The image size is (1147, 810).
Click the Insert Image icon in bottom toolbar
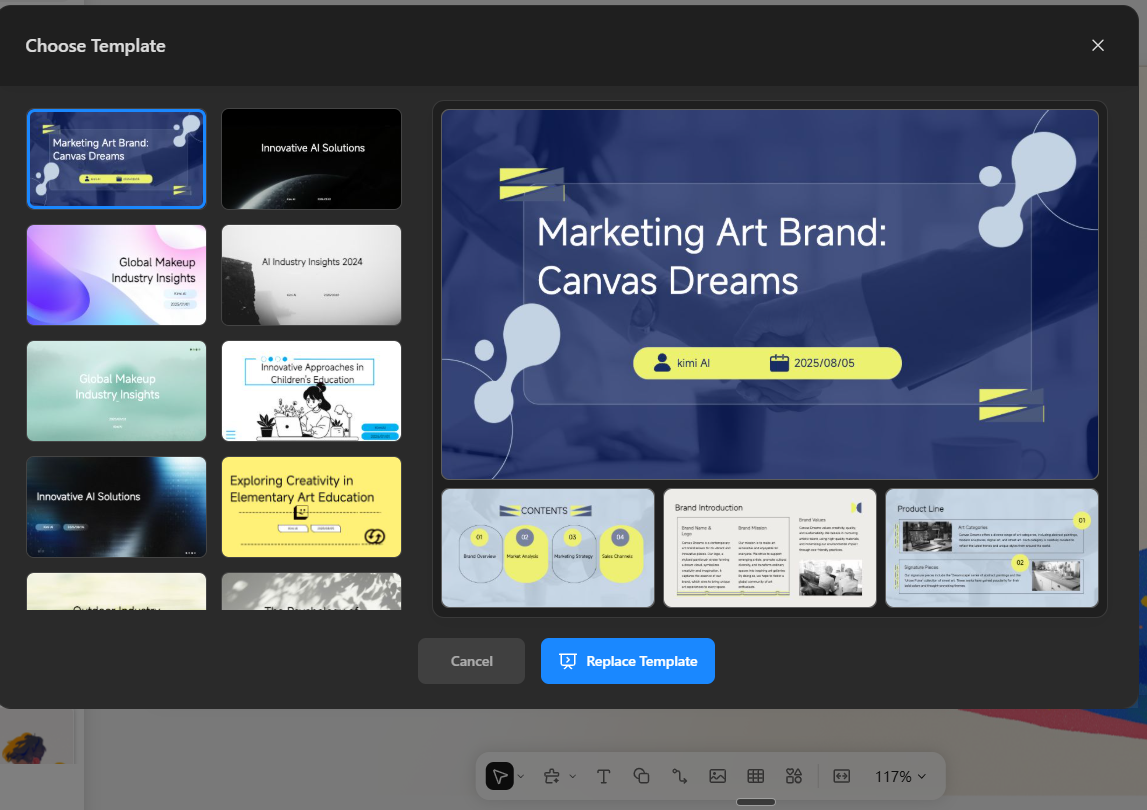tap(718, 776)
